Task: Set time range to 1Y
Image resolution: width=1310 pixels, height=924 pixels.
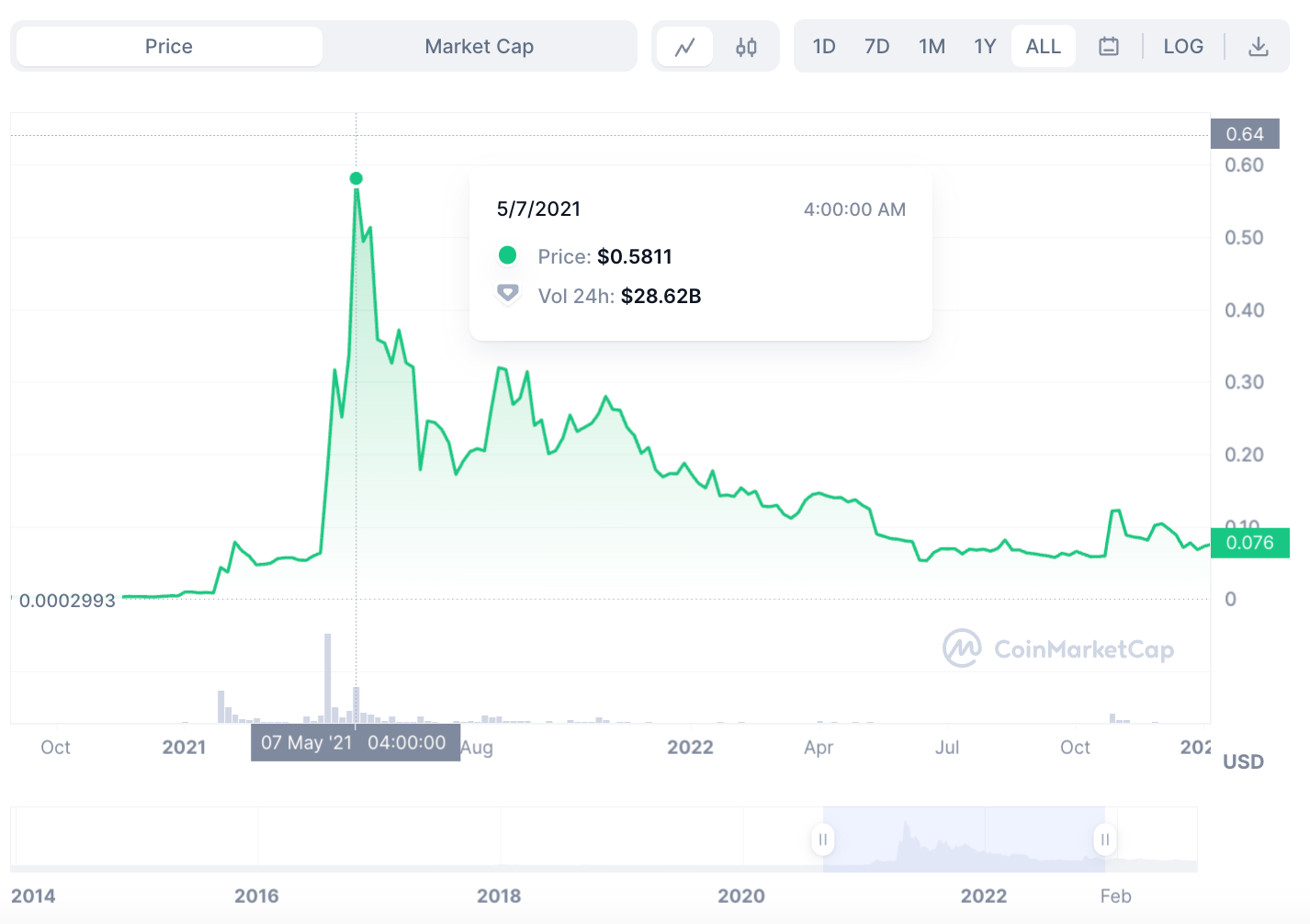Action: pos(985,46)
